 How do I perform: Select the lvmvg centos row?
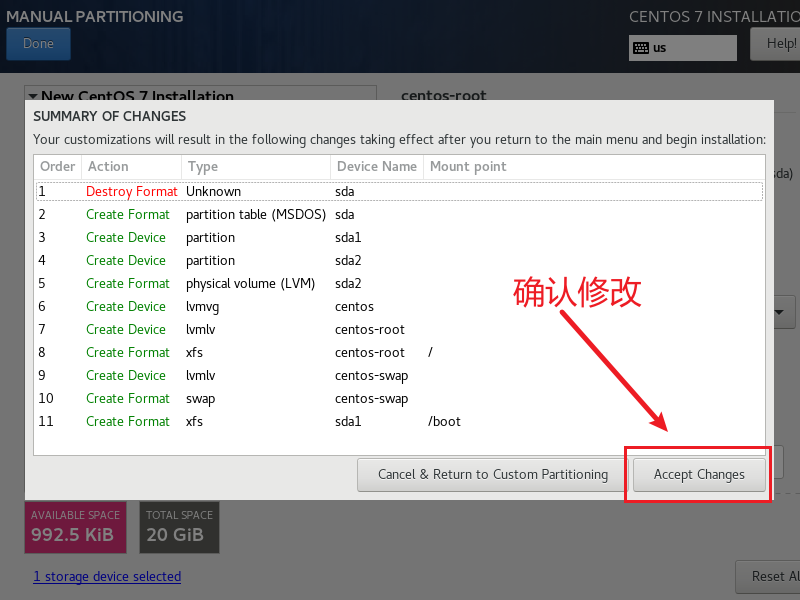(399, 306)
